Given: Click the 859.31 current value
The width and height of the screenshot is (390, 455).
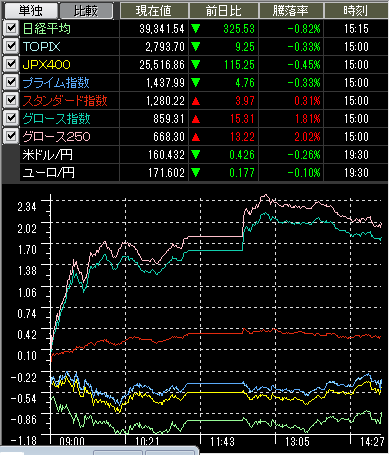Looking at the screenshot, I should pos(169,119).
